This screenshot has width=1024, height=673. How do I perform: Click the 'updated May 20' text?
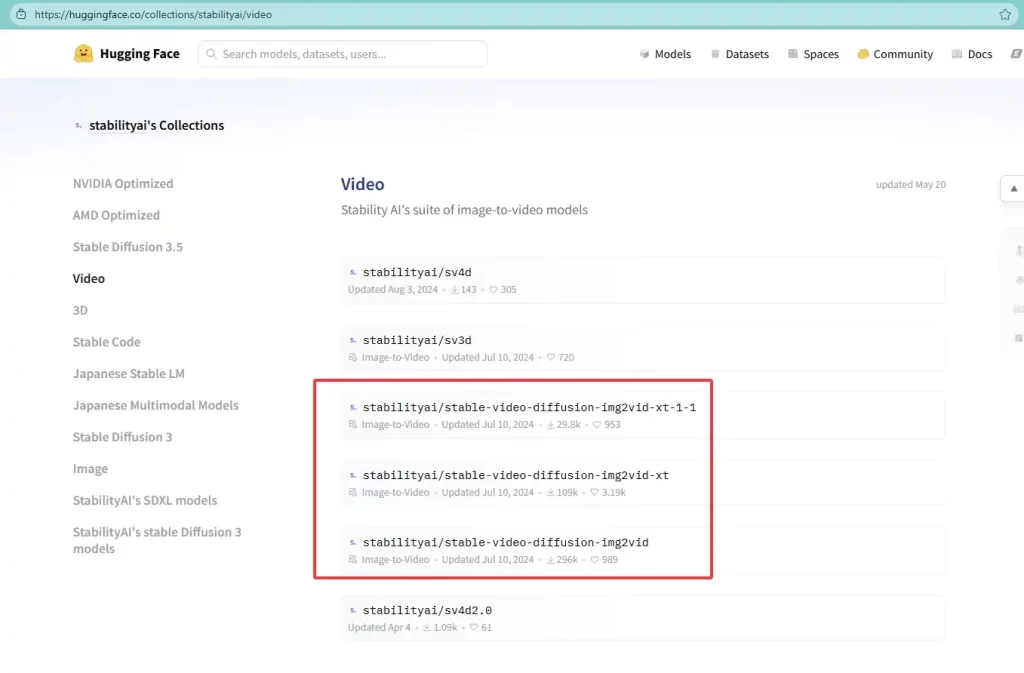[x=910, y=185]
